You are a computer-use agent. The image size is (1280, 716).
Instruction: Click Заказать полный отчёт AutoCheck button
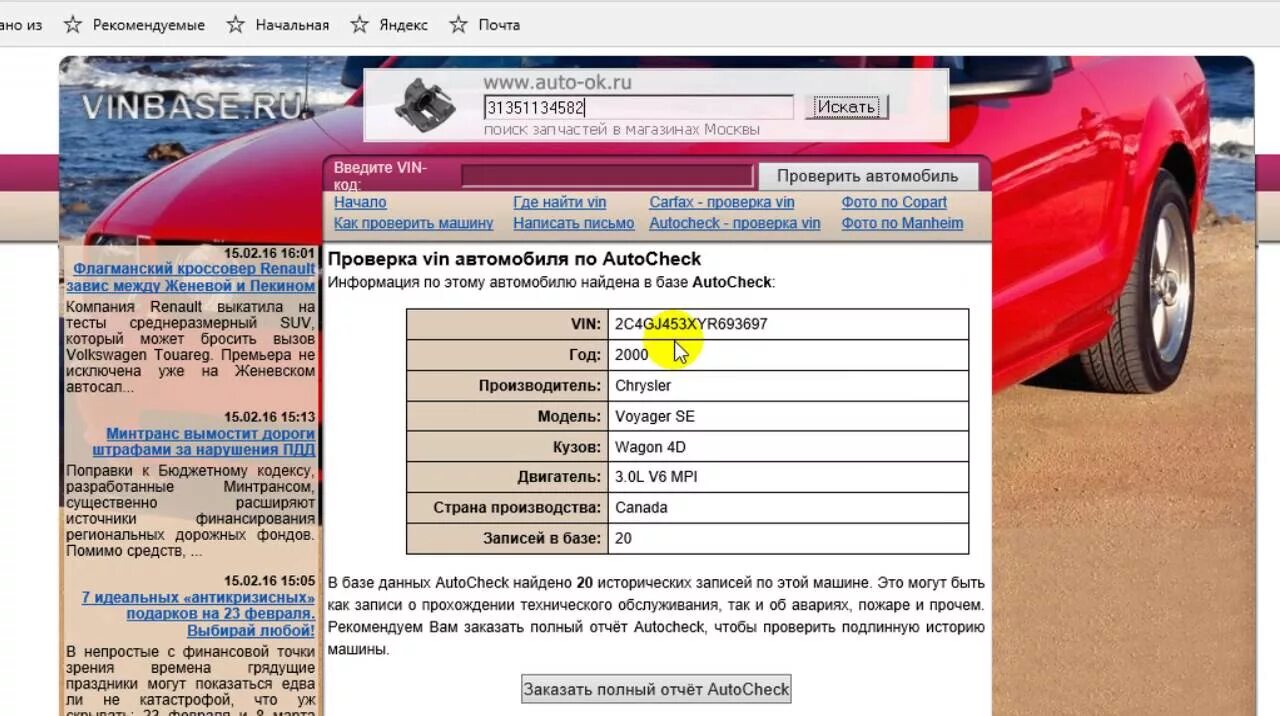click(x=656, y=689)
